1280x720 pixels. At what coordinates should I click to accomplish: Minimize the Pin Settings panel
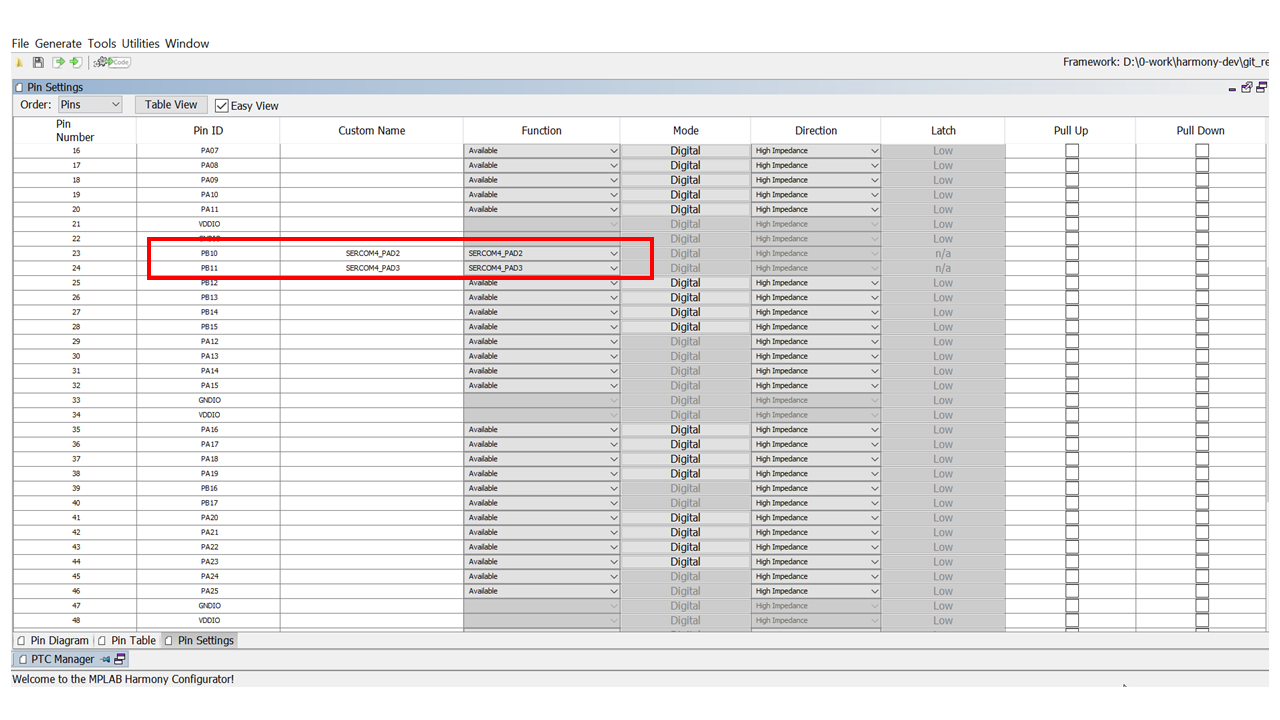[x=1232, y=89]
